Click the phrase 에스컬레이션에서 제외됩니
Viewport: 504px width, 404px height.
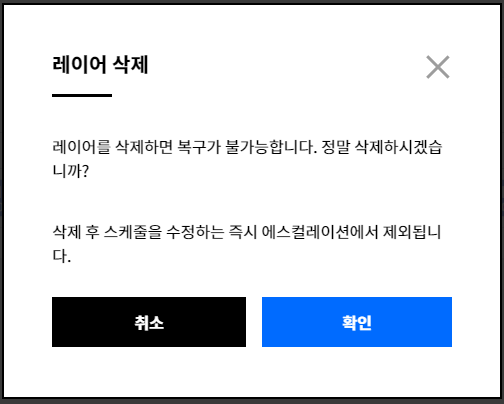351,232
